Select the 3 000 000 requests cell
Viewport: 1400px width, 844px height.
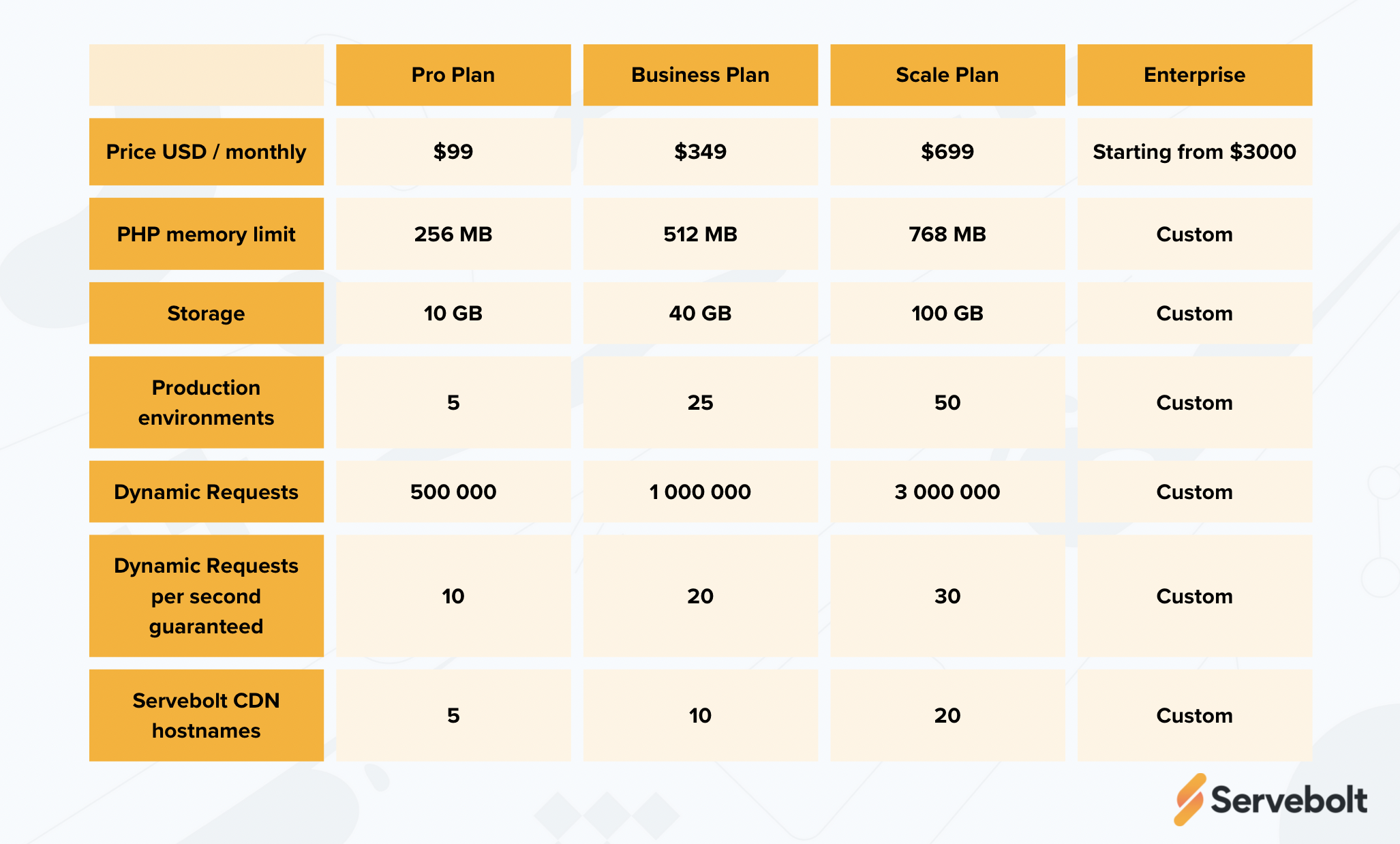(x=947, y=492)
